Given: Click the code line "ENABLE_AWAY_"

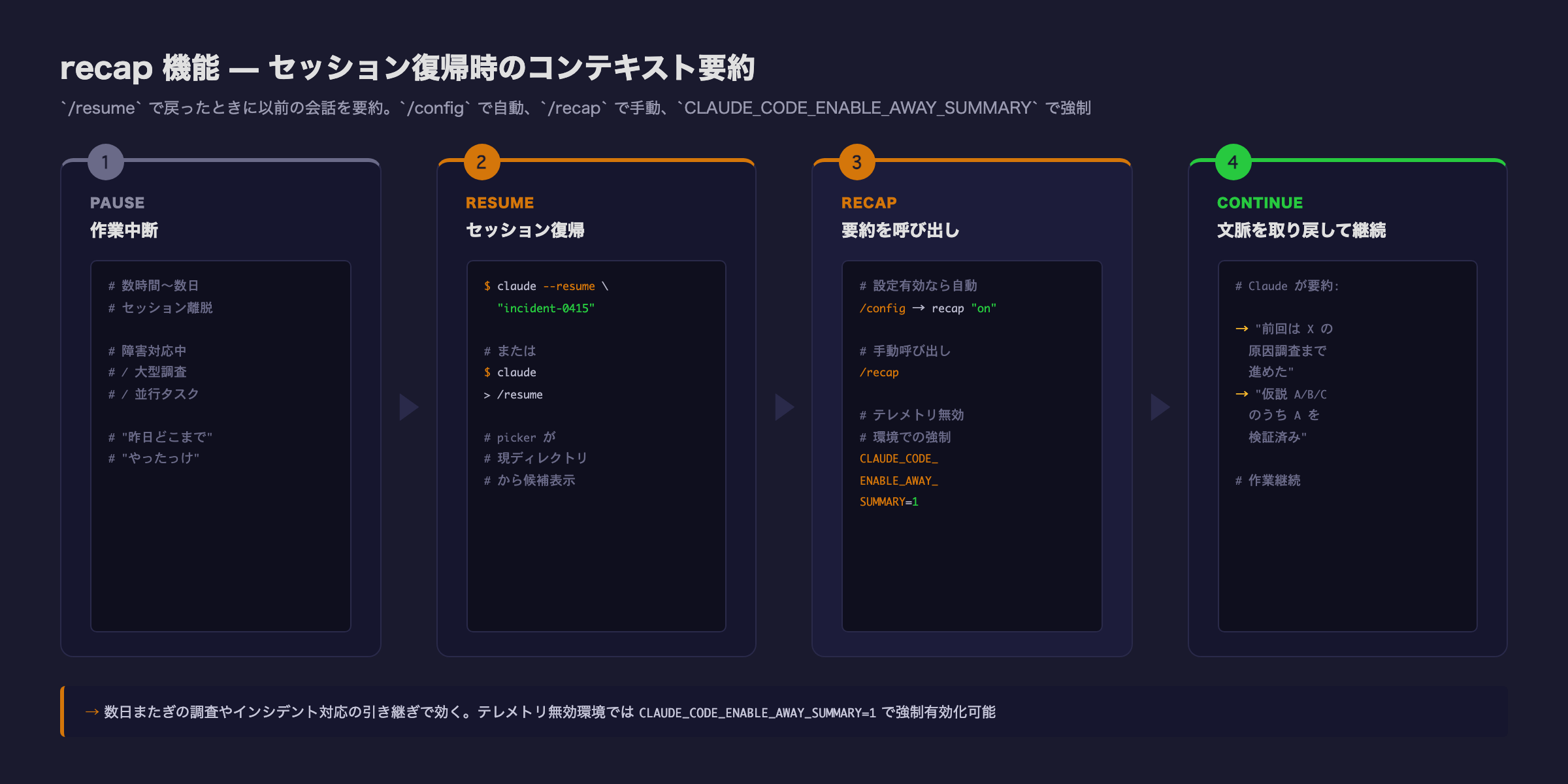Looking at the screenshot, I should coord(898,481).
